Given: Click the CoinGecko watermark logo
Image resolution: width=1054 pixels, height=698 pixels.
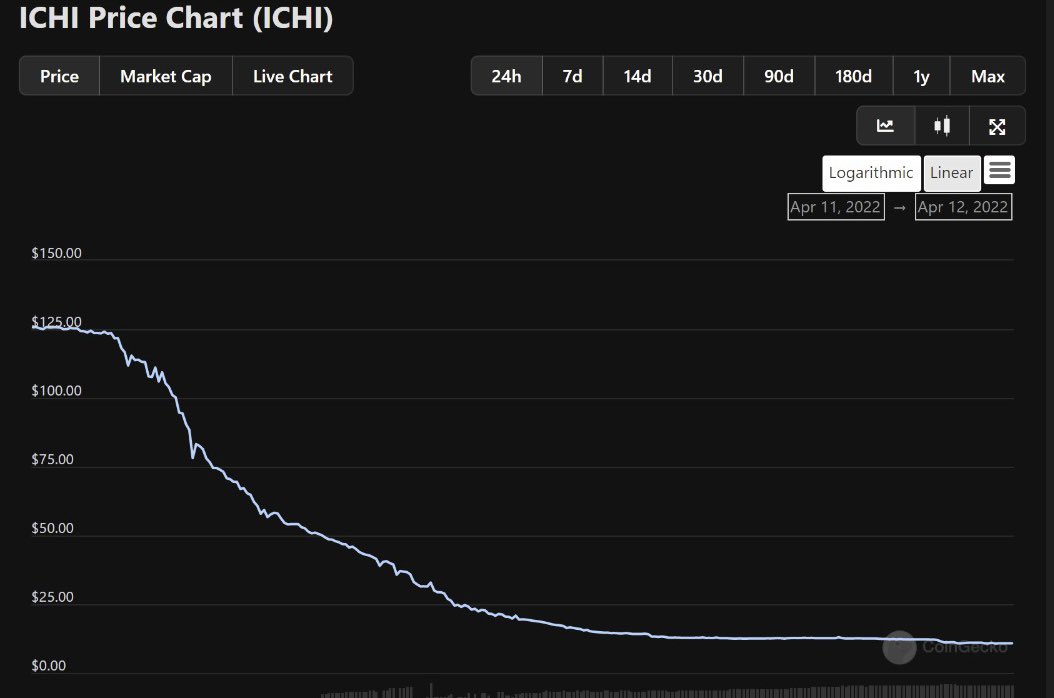Looking at the screenshot, I should 899,648.
